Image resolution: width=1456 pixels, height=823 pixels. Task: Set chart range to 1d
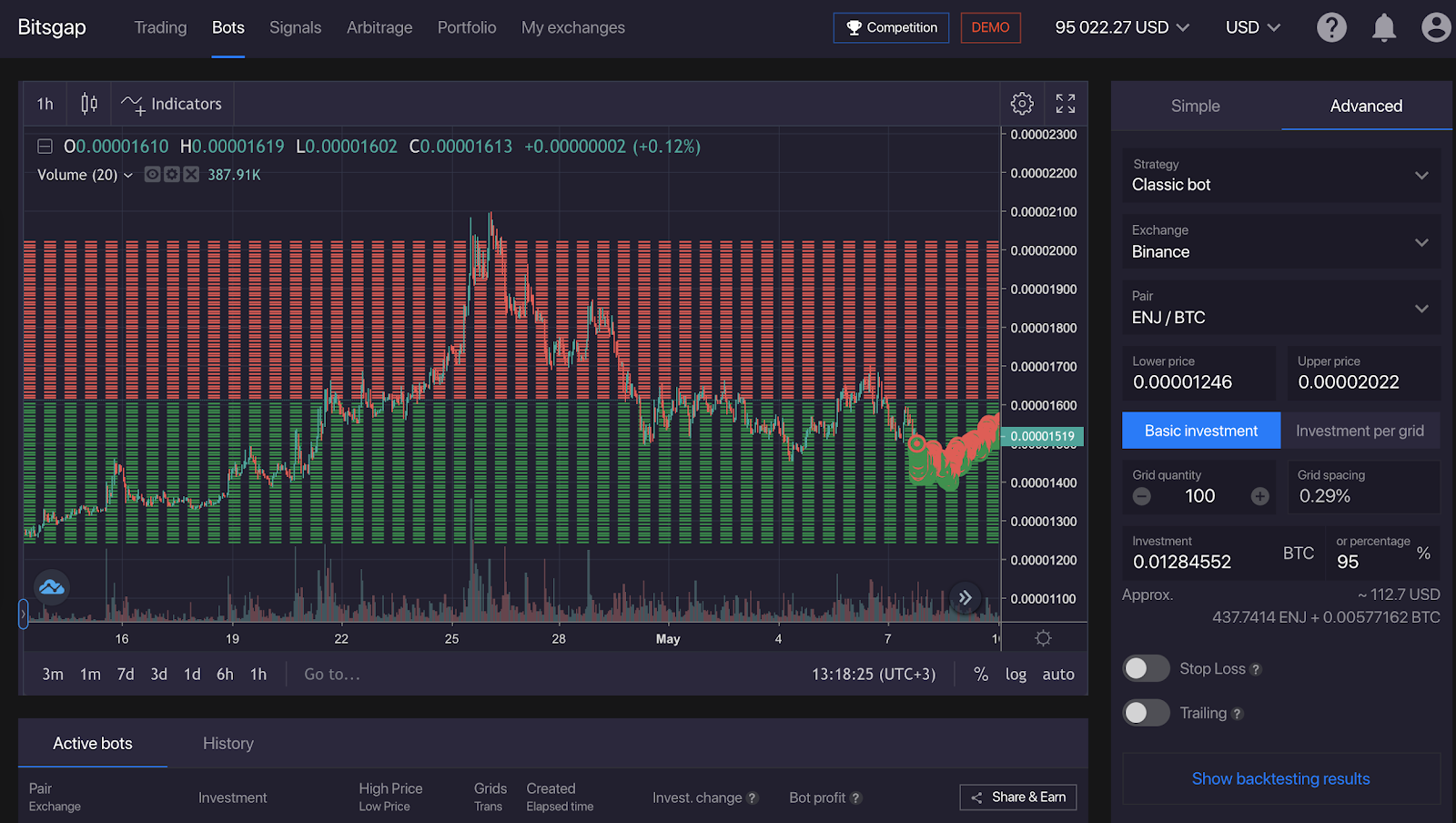pyautogui.click(x=192, y=675)
